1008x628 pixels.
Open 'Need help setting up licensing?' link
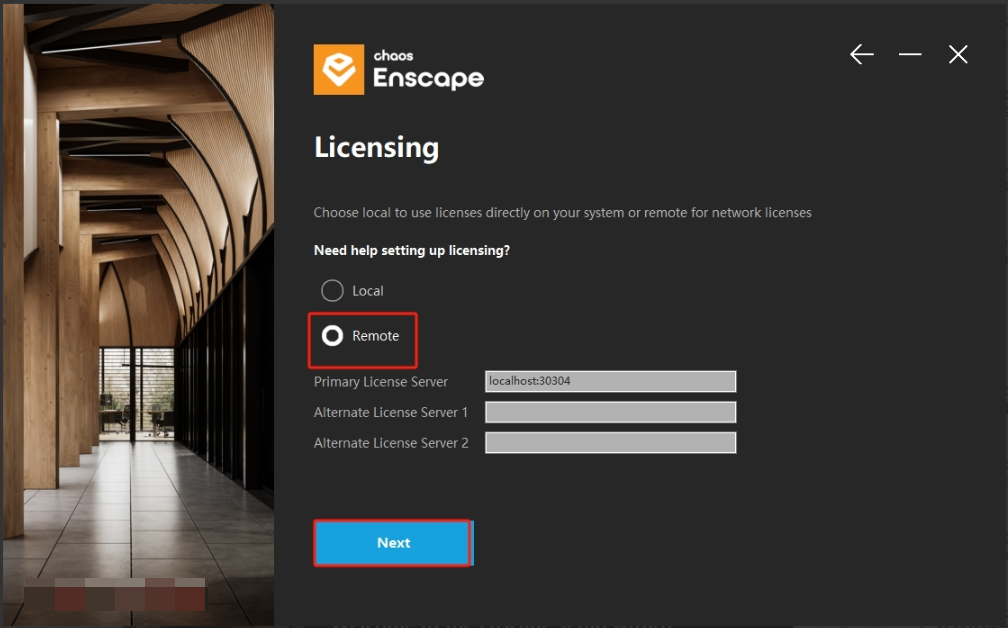[412, 250]
